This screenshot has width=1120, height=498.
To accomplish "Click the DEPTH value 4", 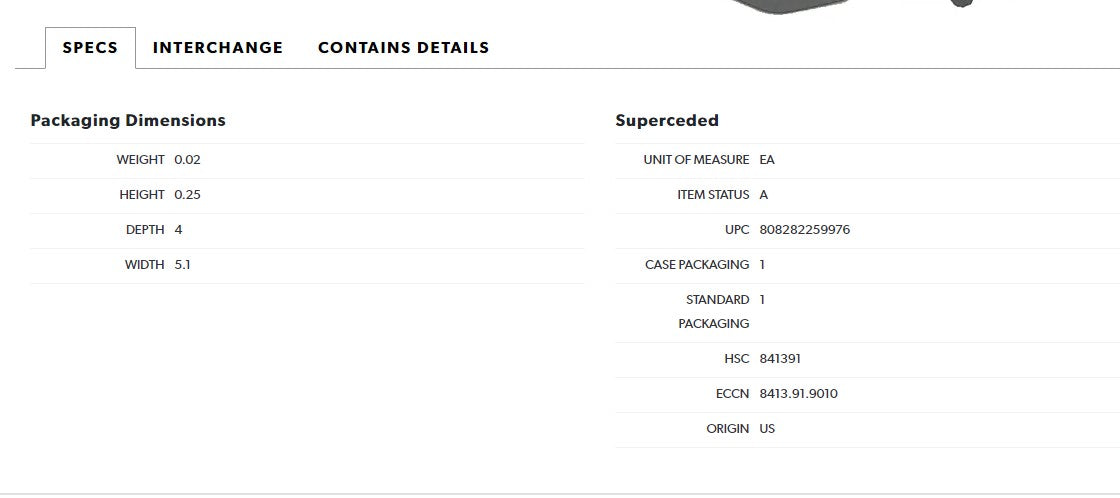I will (179, 230).
